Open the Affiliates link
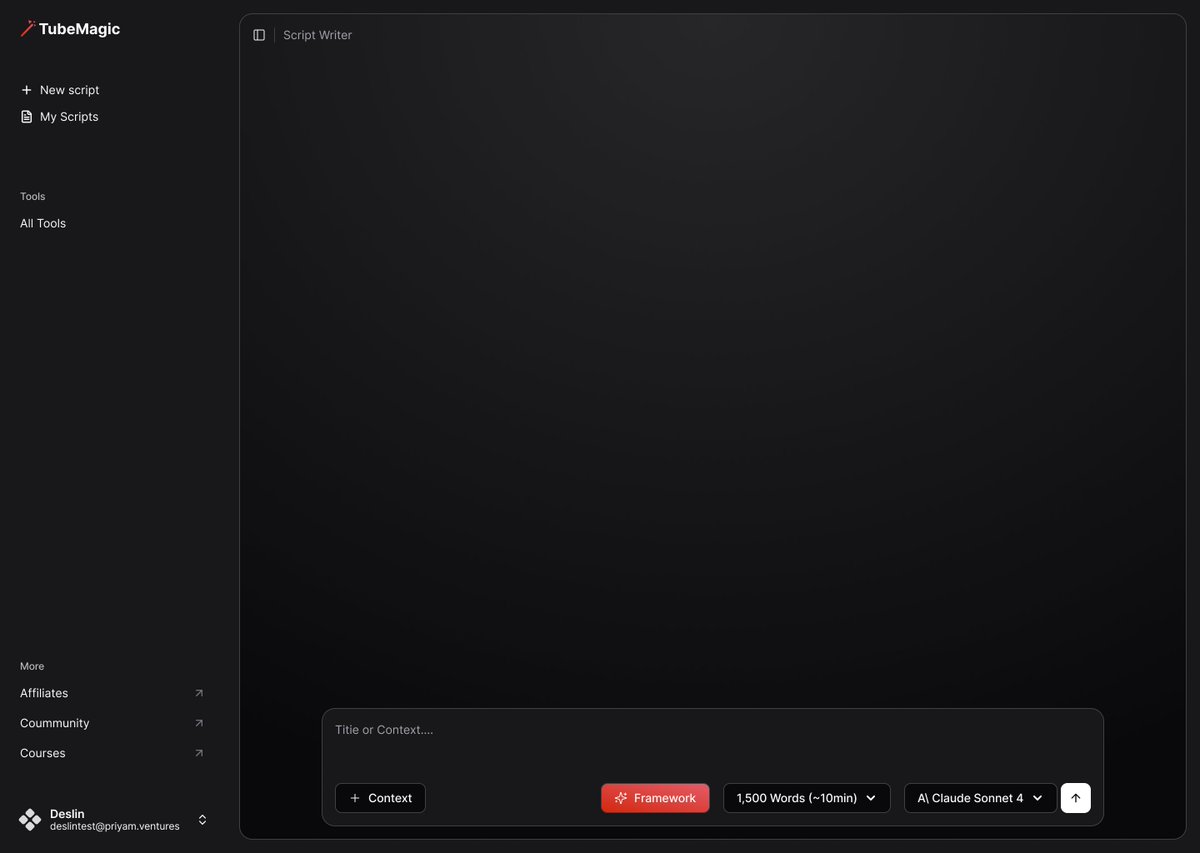Viewport: 1200px width, 853px height. (x=44, y=693)
